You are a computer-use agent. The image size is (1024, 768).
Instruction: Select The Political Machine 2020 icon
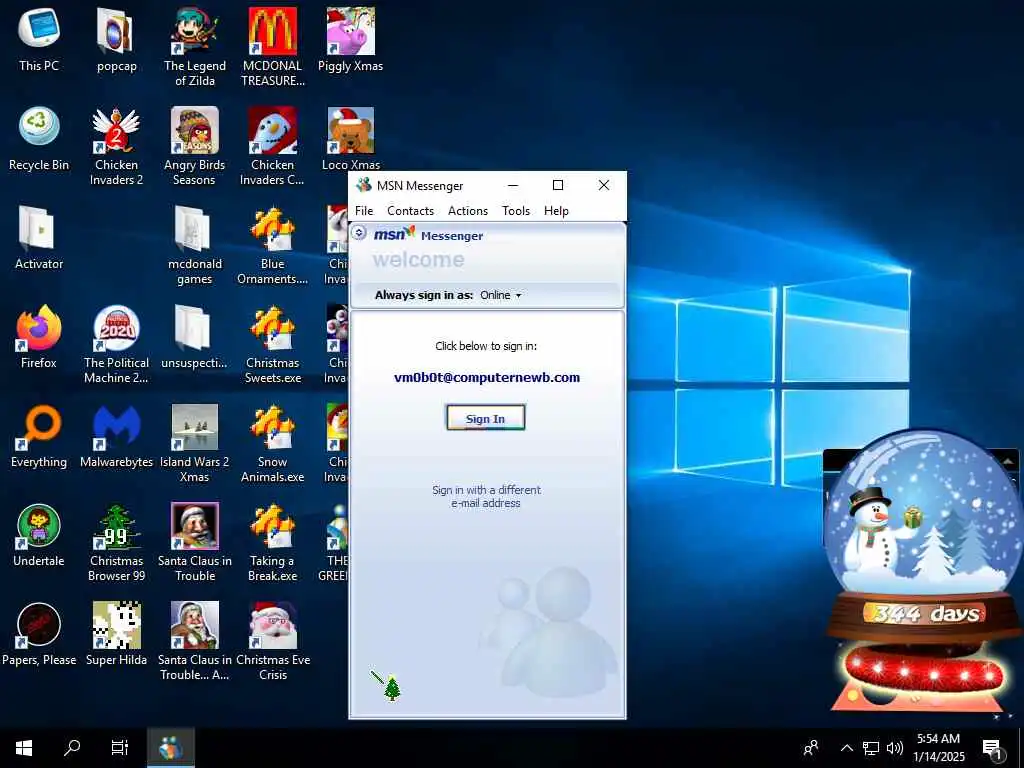pos(116,344)
